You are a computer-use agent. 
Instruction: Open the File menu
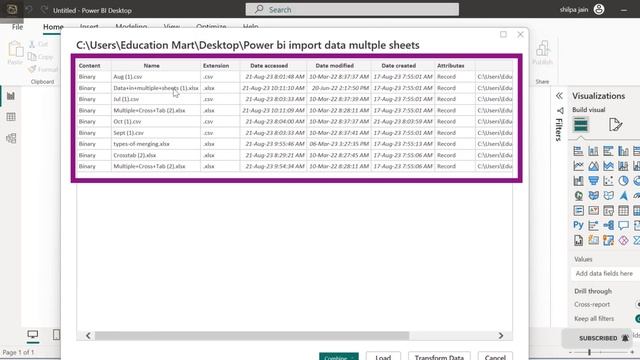tap(18, 27)
